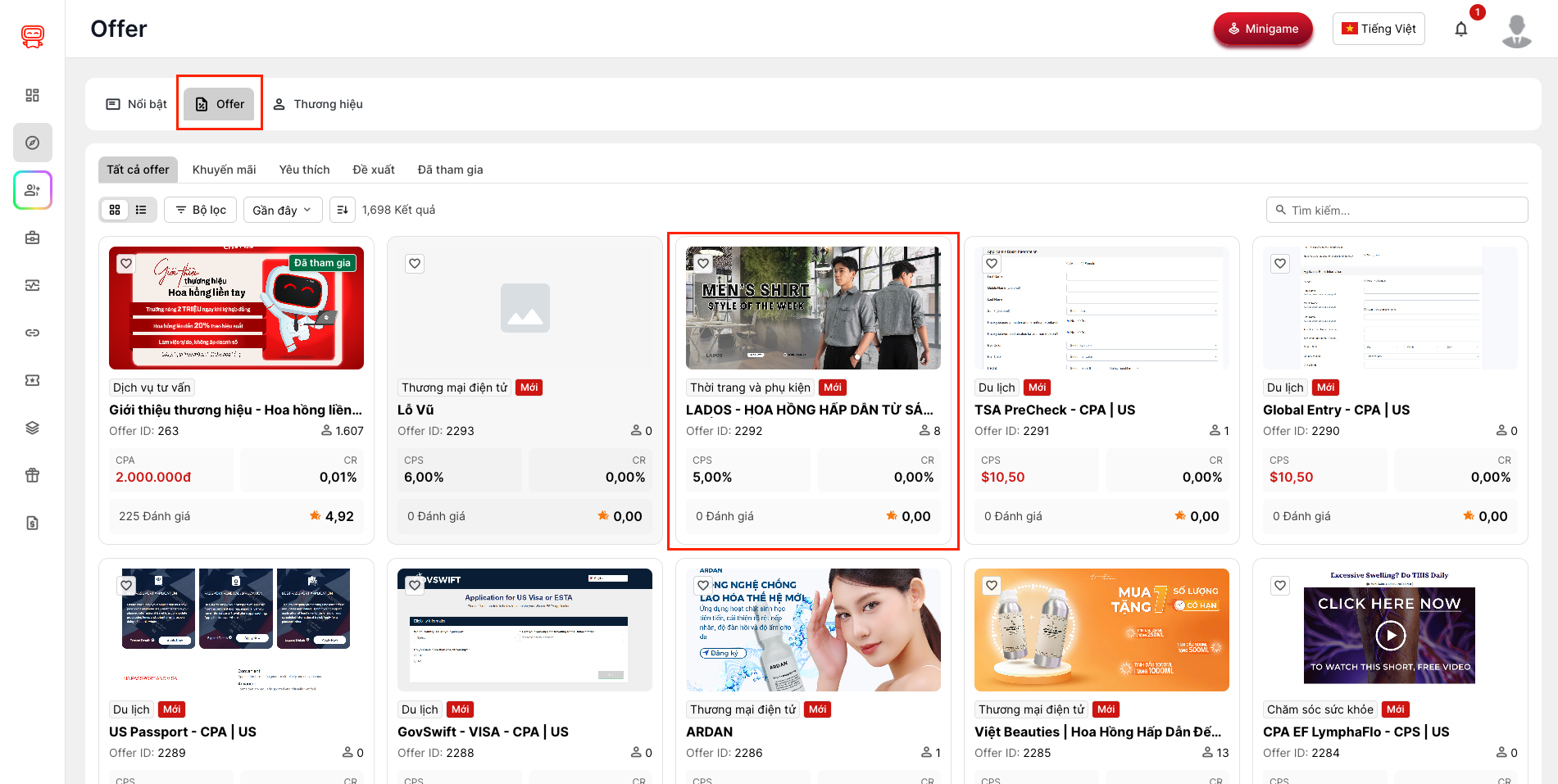Click the Tìm kiếm search field
The height and width of the screenshot is (784, 1558).
click(x=1397, y=210)
